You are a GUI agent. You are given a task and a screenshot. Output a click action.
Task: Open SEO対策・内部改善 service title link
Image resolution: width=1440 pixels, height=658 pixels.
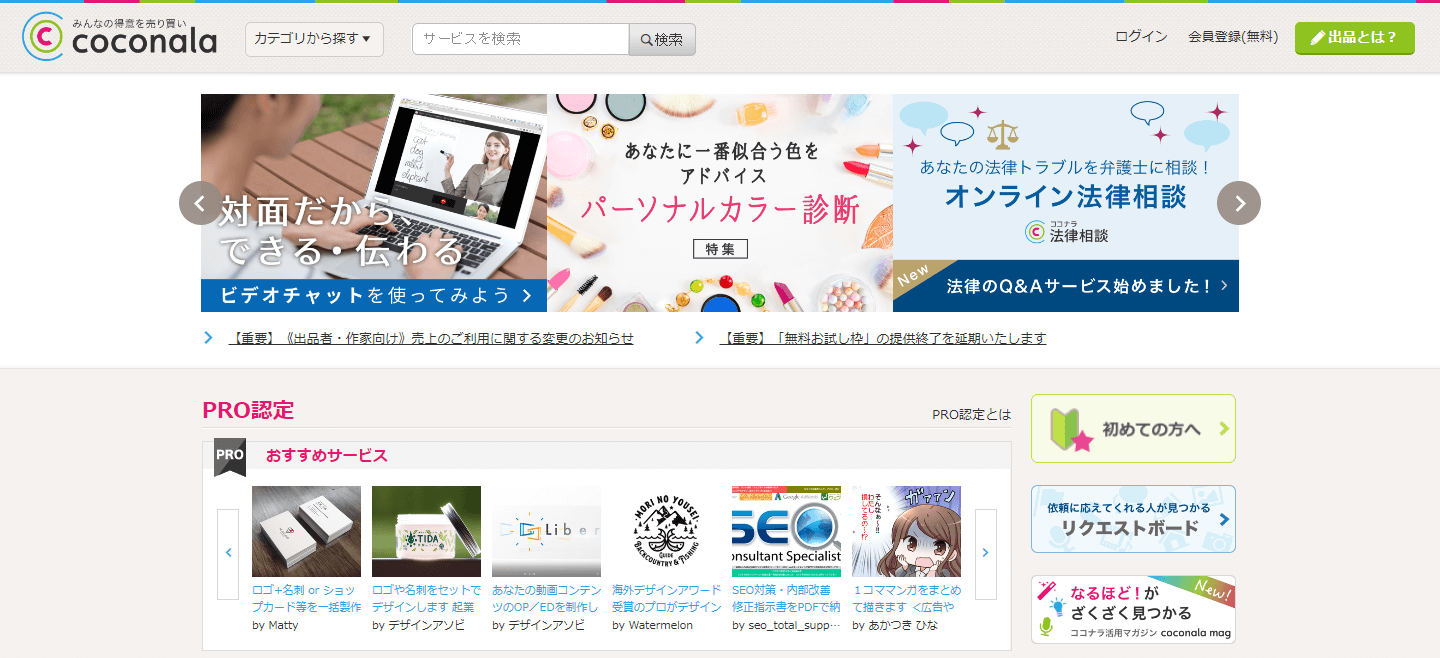[x=786, y=598]
